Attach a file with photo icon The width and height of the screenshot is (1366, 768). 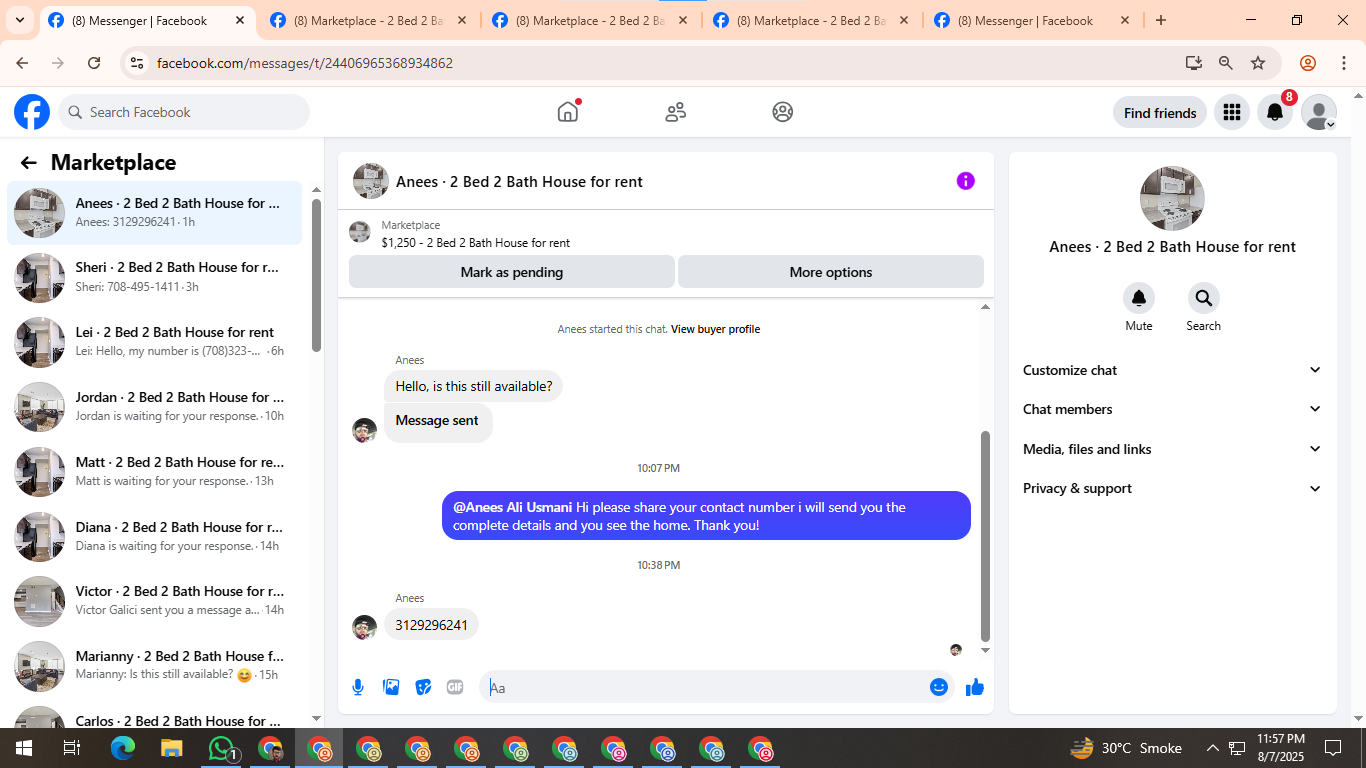click(391, 687)
